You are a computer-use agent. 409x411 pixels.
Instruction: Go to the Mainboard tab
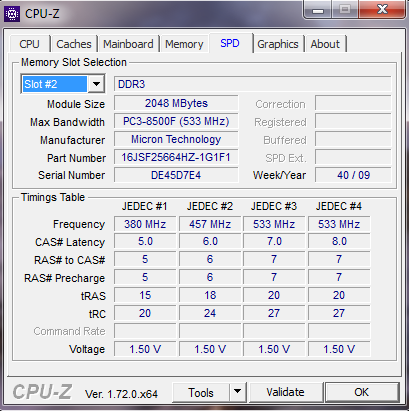[x=128, y=44]
